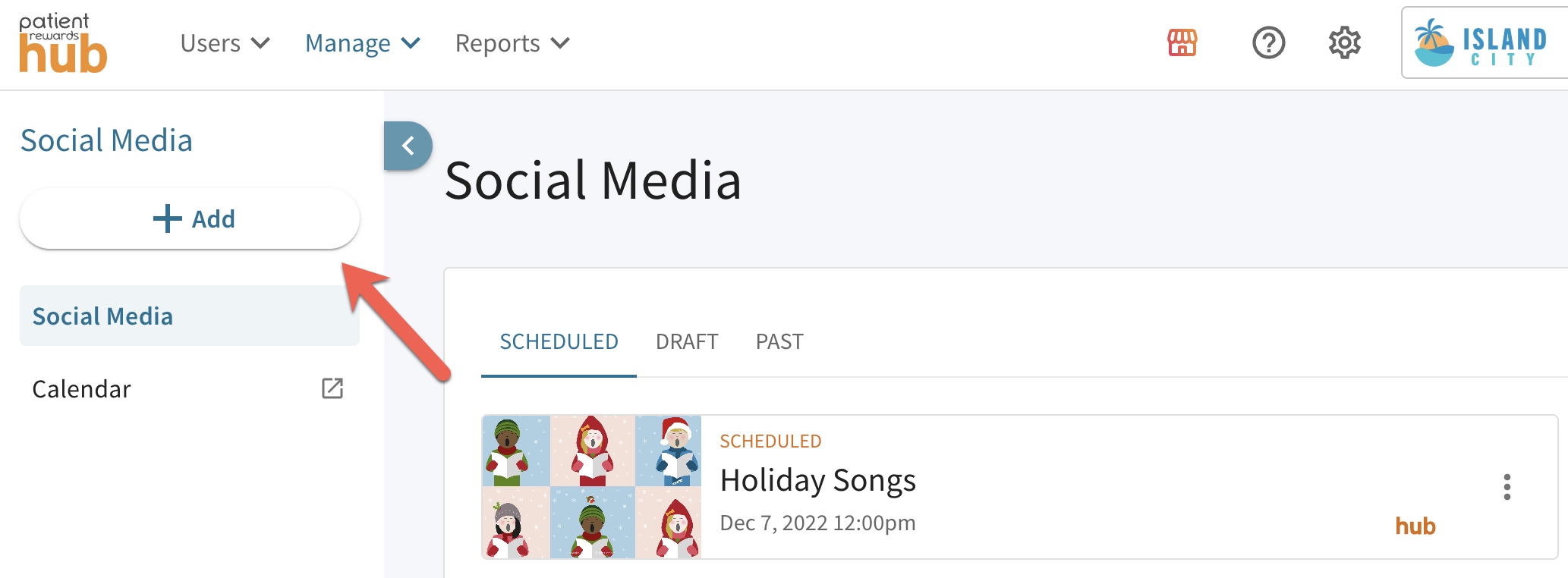Click the hub platform badge on post
This screenshot has height=578, width=1568.
1415,526
